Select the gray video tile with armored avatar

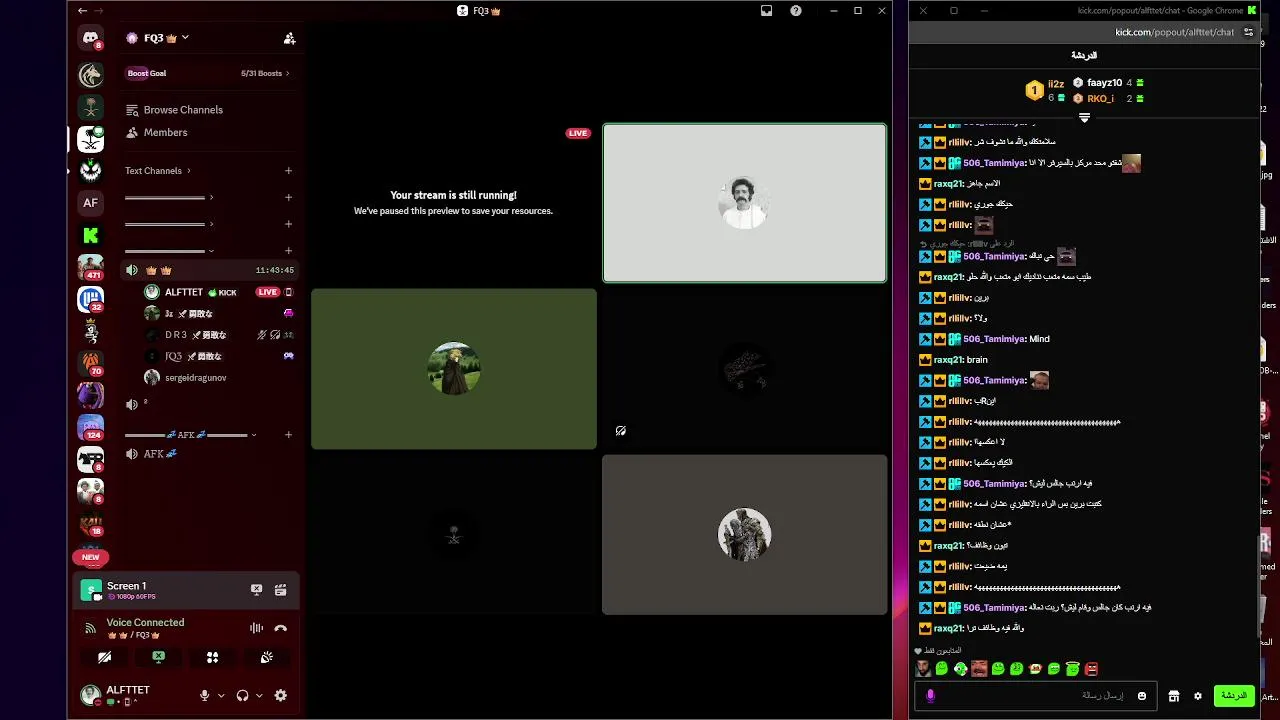[x=744, y=534]
